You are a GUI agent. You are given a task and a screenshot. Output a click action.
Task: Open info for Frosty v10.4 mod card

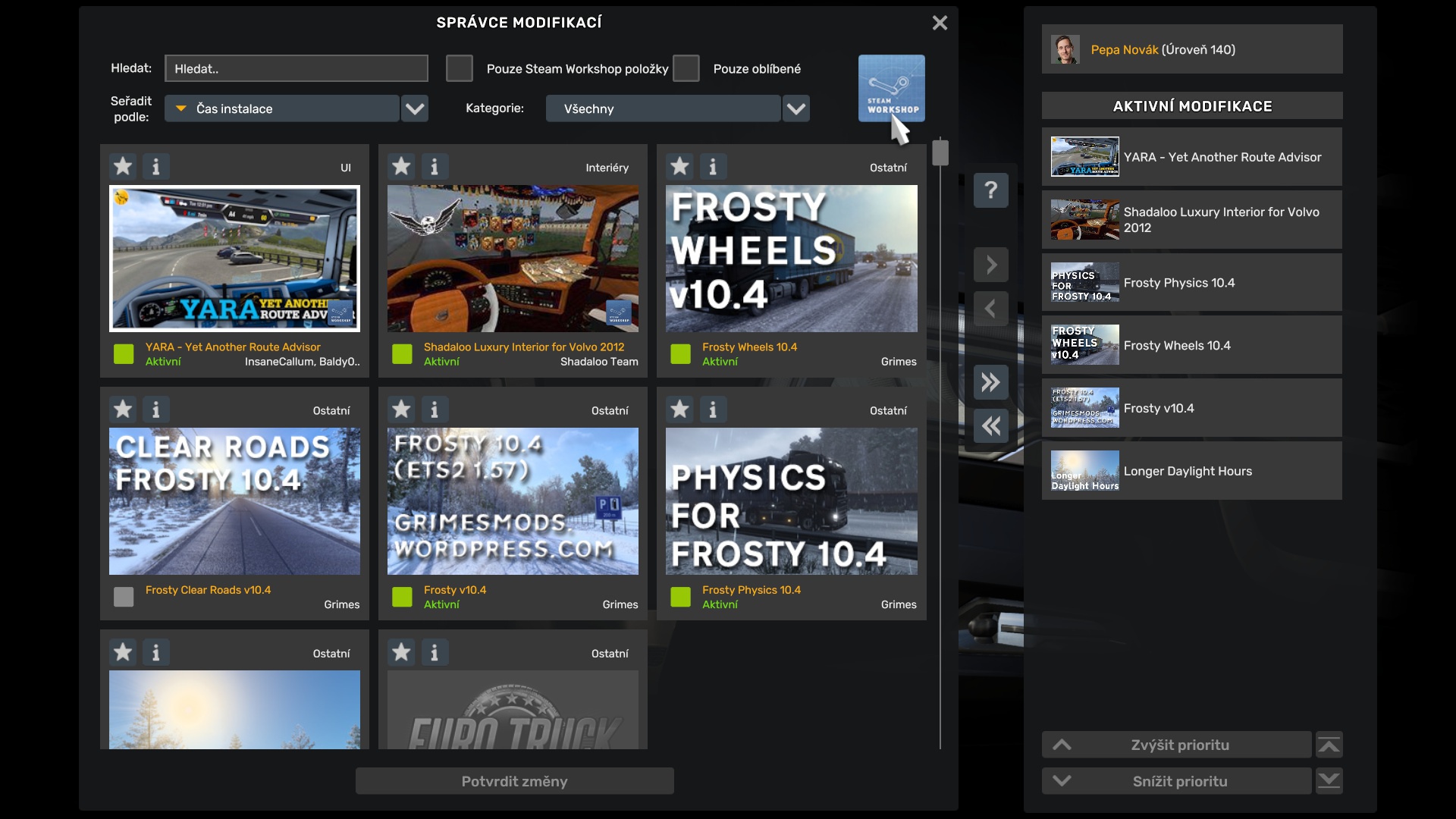click(435, 409)
